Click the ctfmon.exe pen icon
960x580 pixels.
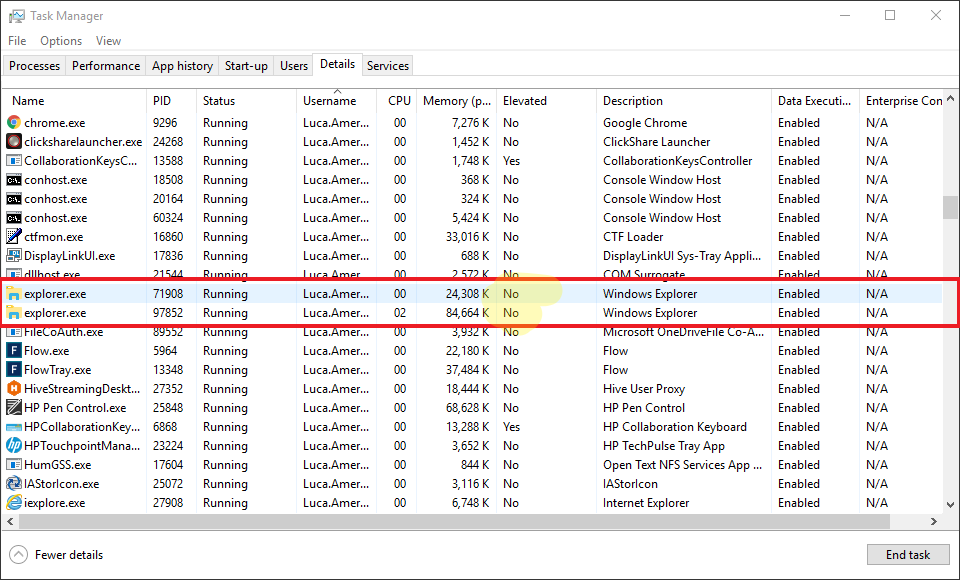(13, 236)
